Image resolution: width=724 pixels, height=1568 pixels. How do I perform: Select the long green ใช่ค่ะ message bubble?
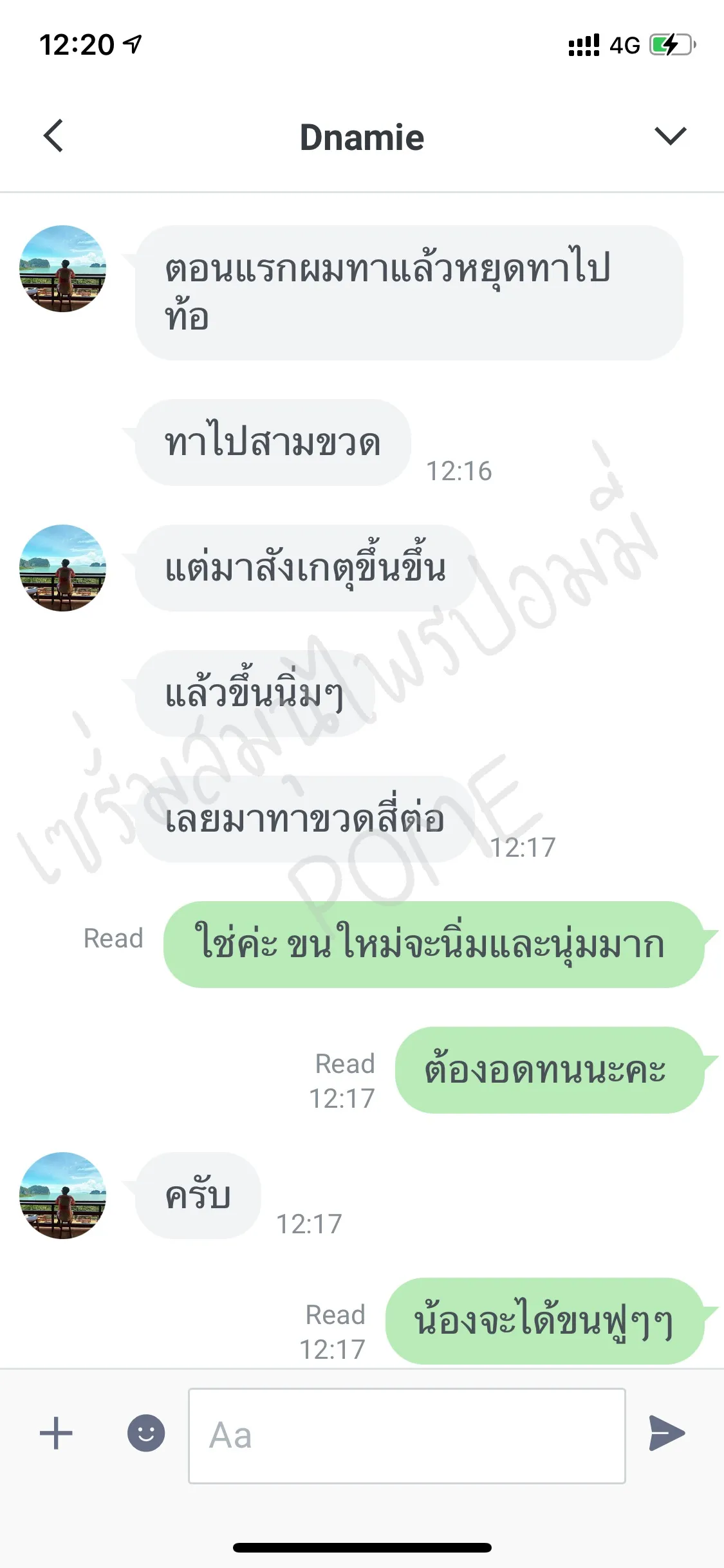[x=434, y=944]
